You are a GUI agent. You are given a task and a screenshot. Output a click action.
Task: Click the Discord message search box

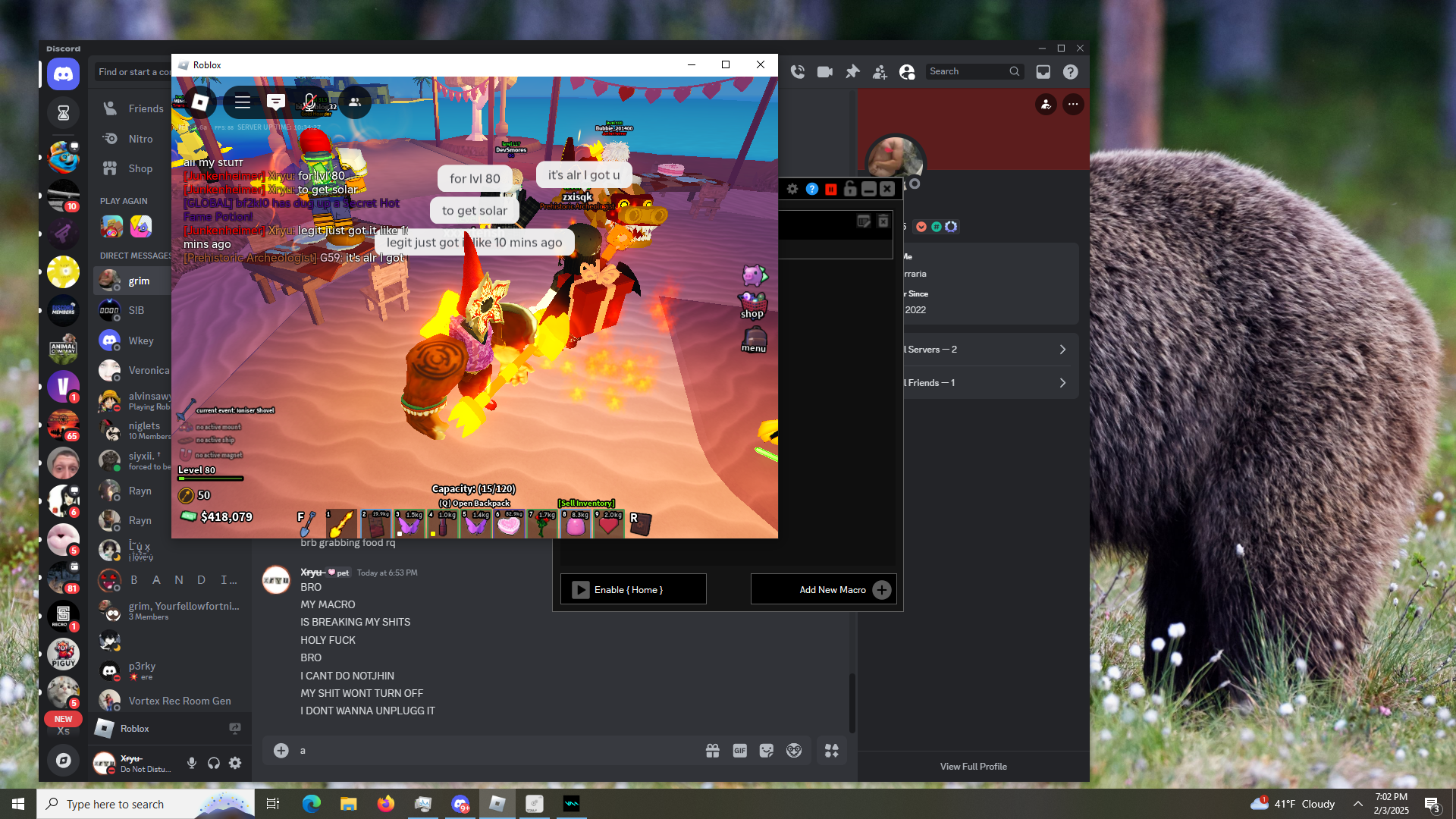pos(974,71)
